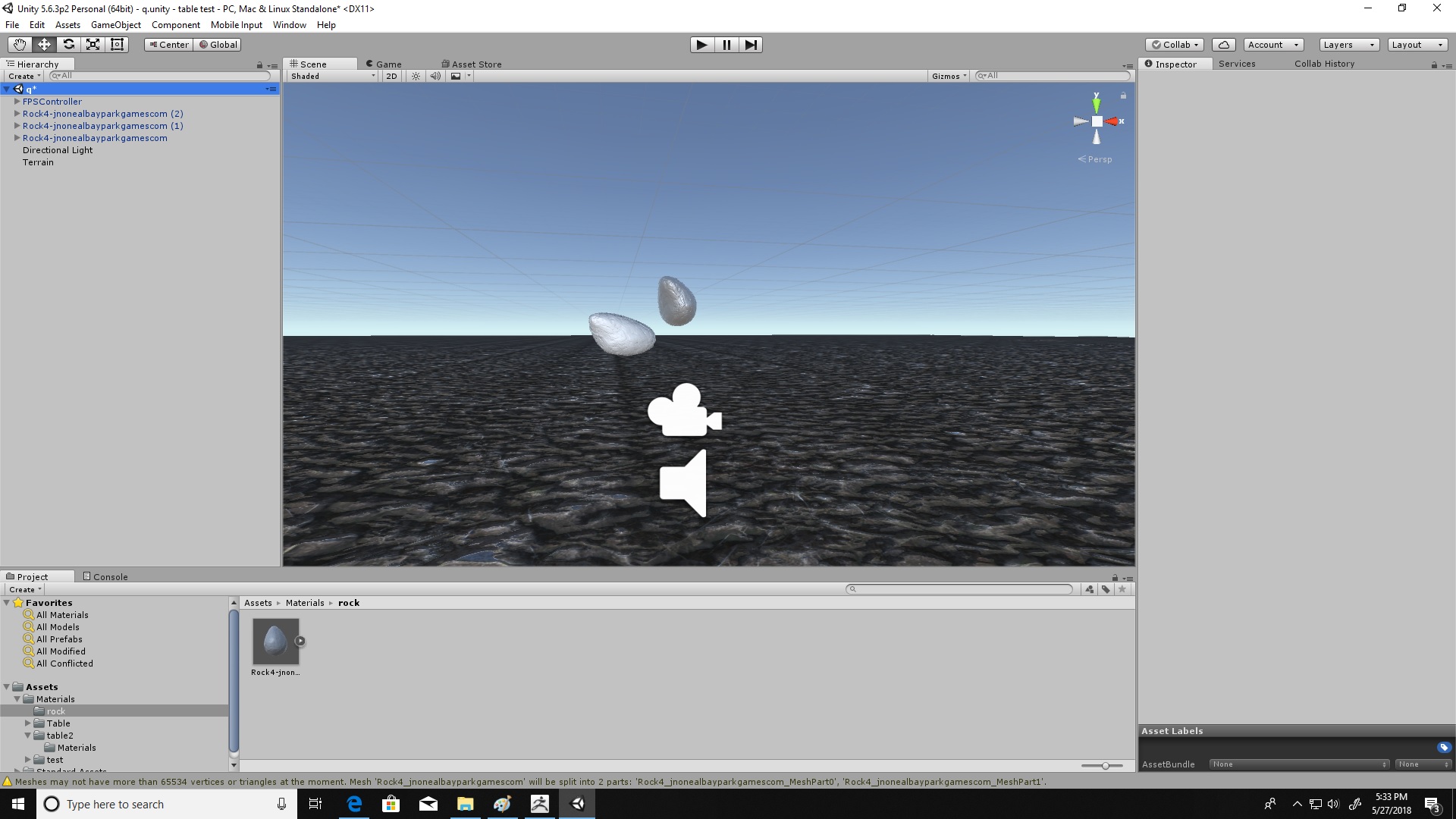Viewport: 1456px width, 819px height.
Task: Click the Hierarchy search field
Action: 159,76
